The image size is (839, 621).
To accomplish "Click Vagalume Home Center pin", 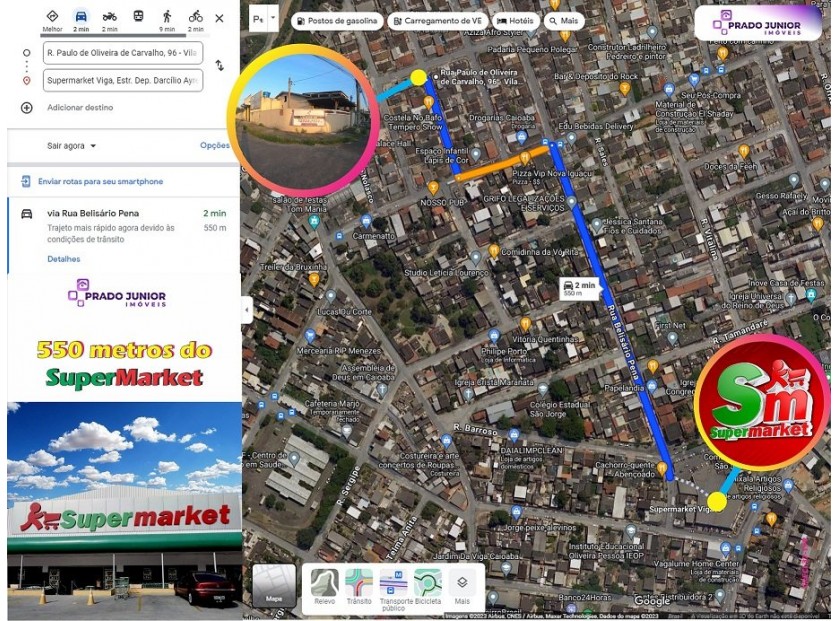I will [x=724, y=550].
